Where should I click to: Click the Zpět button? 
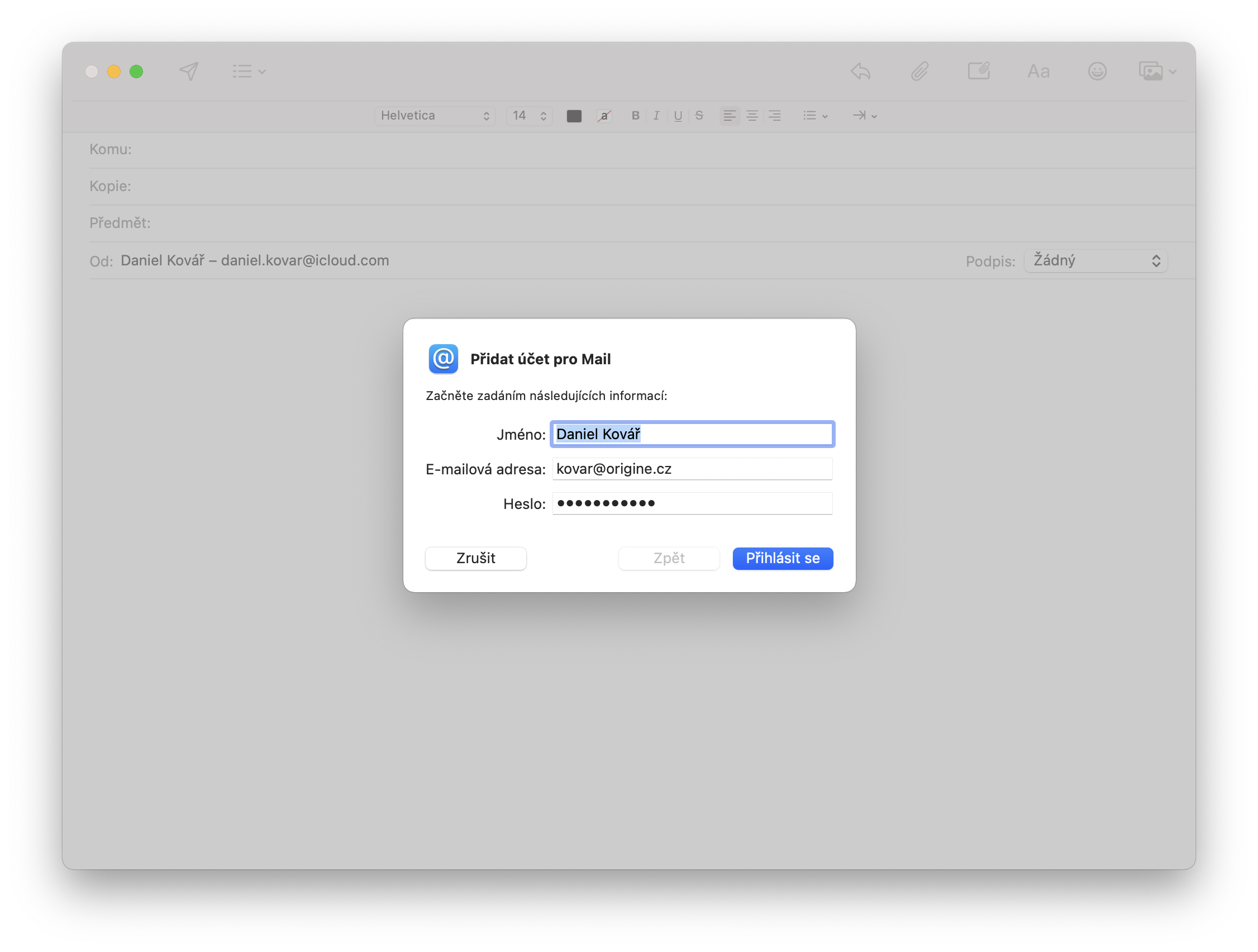click(669, 559)
